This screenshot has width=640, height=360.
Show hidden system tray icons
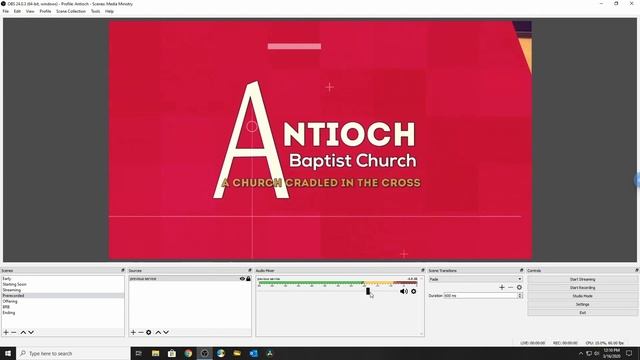click(581, 353)
